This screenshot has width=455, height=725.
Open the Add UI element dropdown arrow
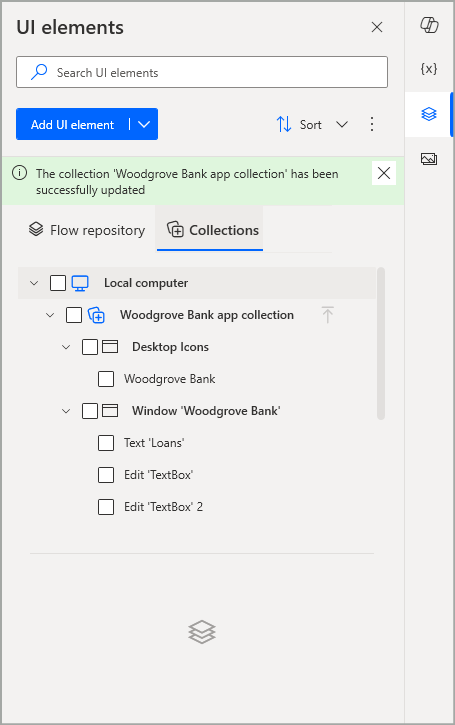click(x=144, y=124)
